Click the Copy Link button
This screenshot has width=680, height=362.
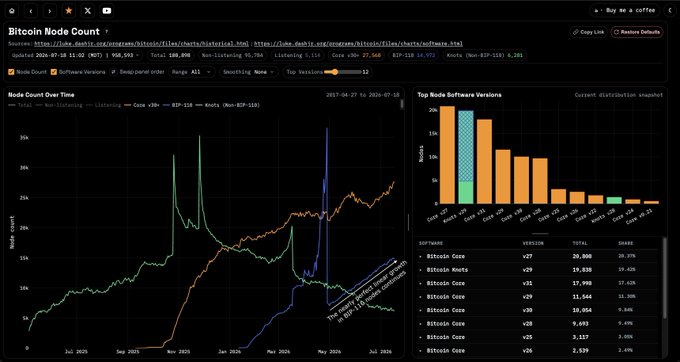click(588, 32)
